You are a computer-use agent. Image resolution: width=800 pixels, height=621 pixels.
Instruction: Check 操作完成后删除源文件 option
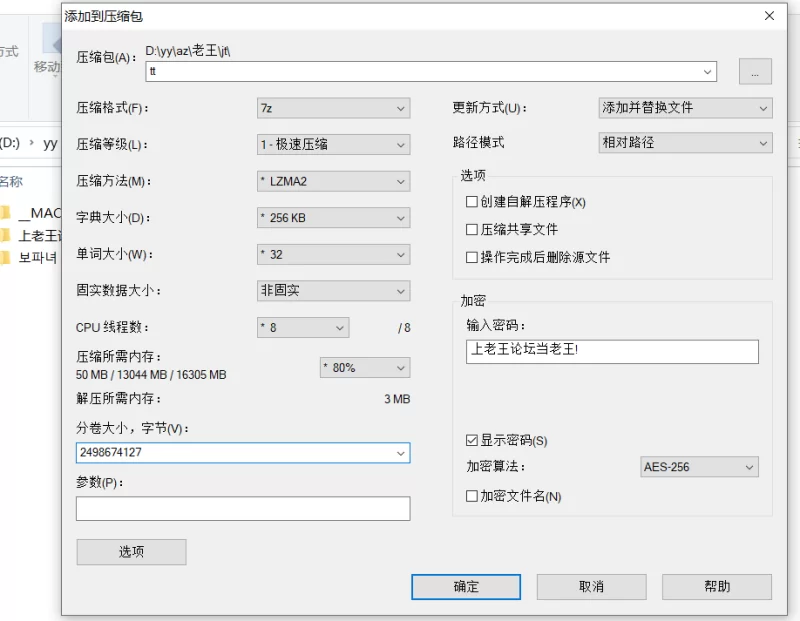472,258
